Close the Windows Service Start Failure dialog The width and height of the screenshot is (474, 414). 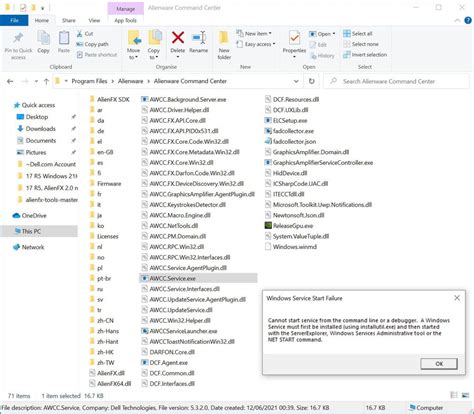[457, 298]
